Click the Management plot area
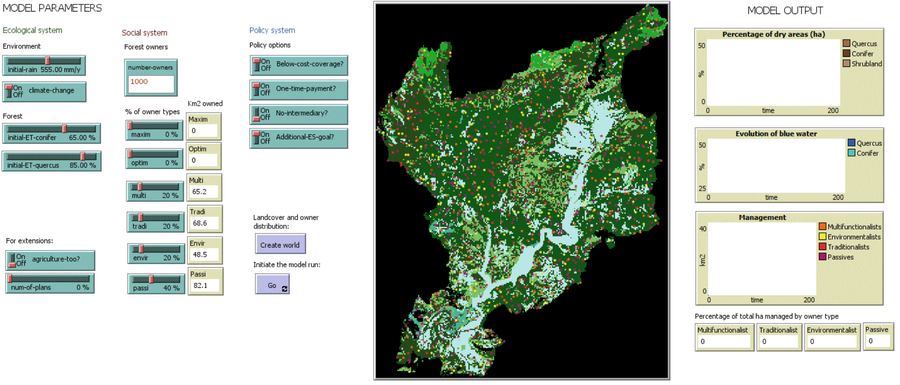This screenshot has height=385, width=900. [758, 259]
